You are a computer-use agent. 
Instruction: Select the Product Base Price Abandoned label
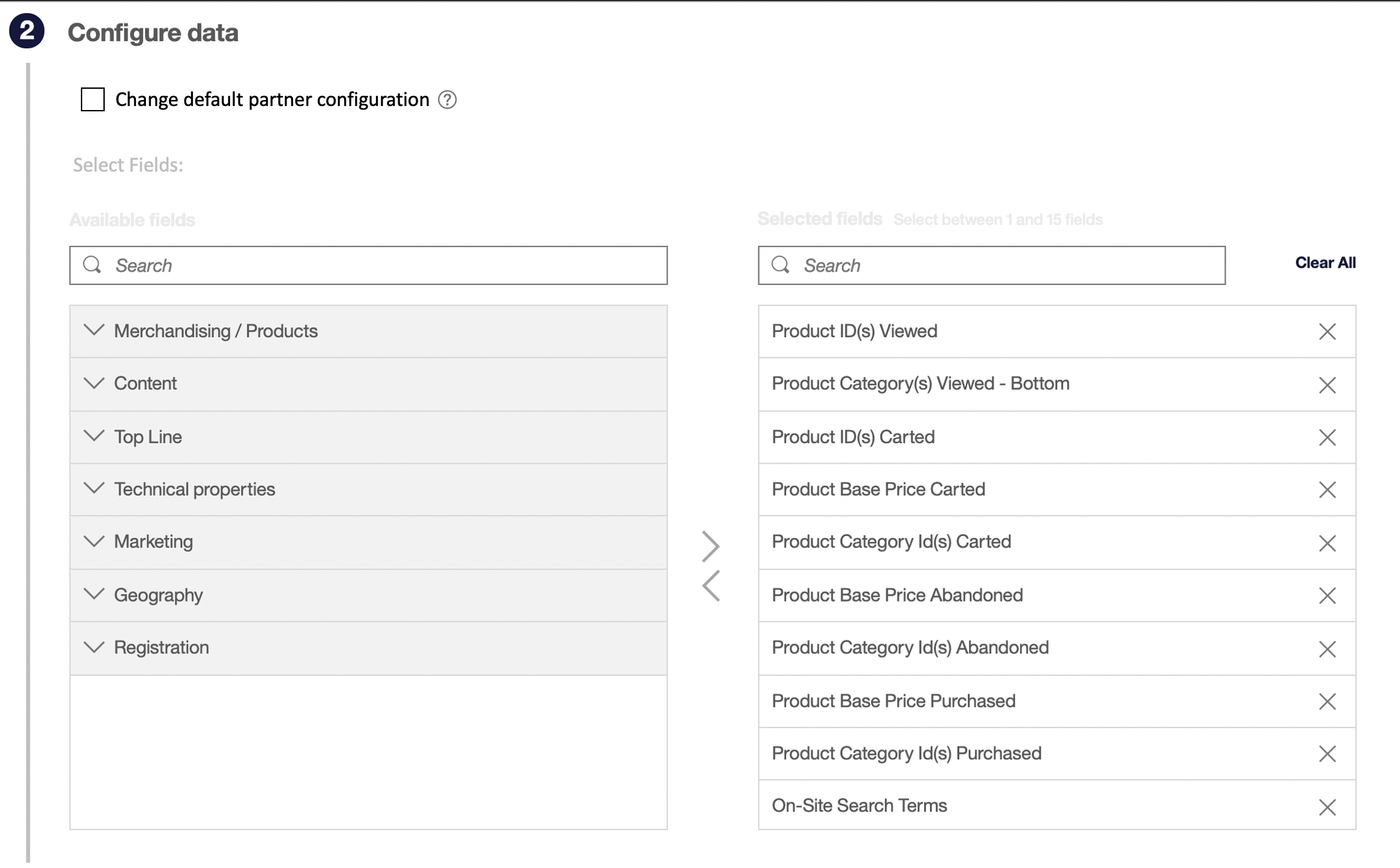[897, 595]
